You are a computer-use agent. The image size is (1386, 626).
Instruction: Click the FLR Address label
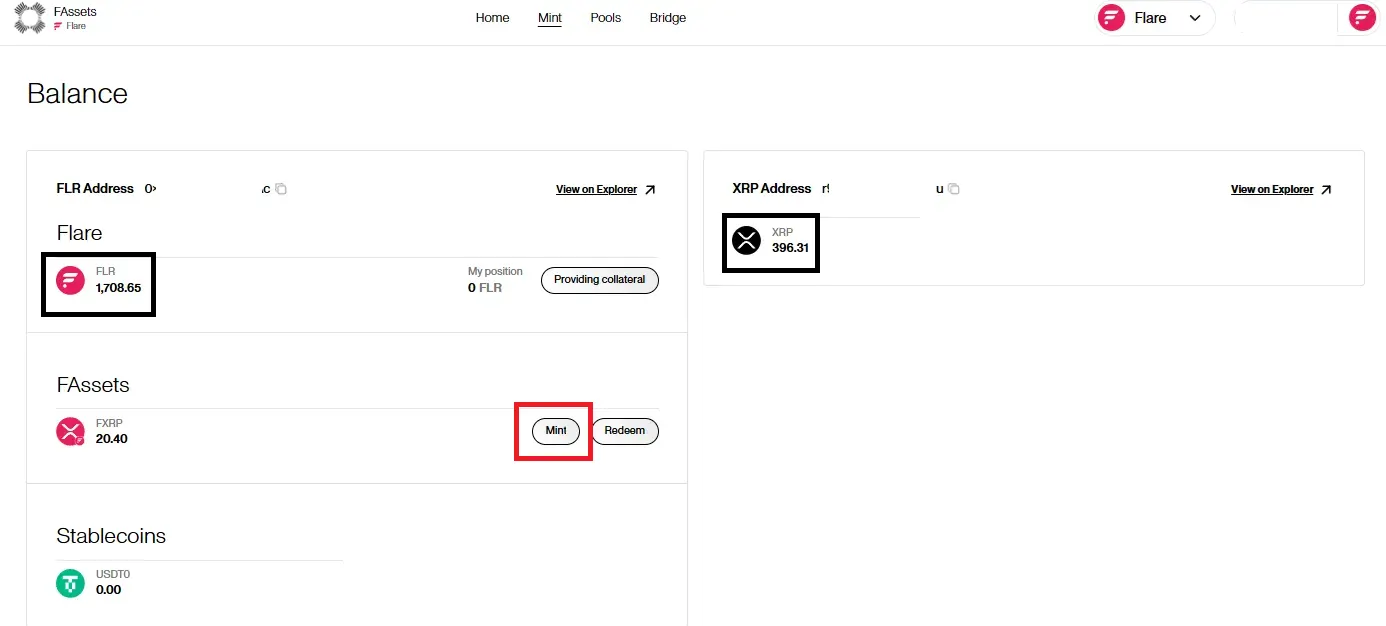click(95, 189)
